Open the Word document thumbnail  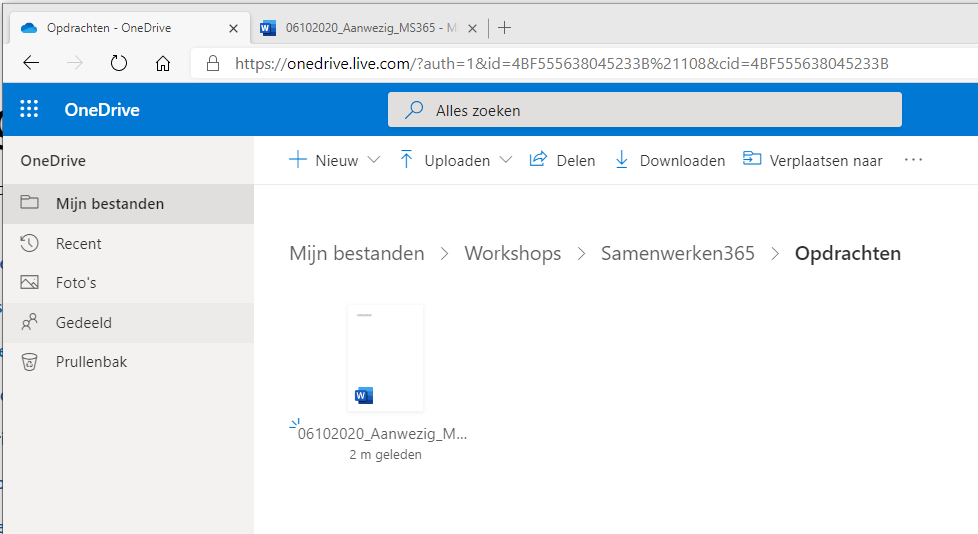point(385,358)
